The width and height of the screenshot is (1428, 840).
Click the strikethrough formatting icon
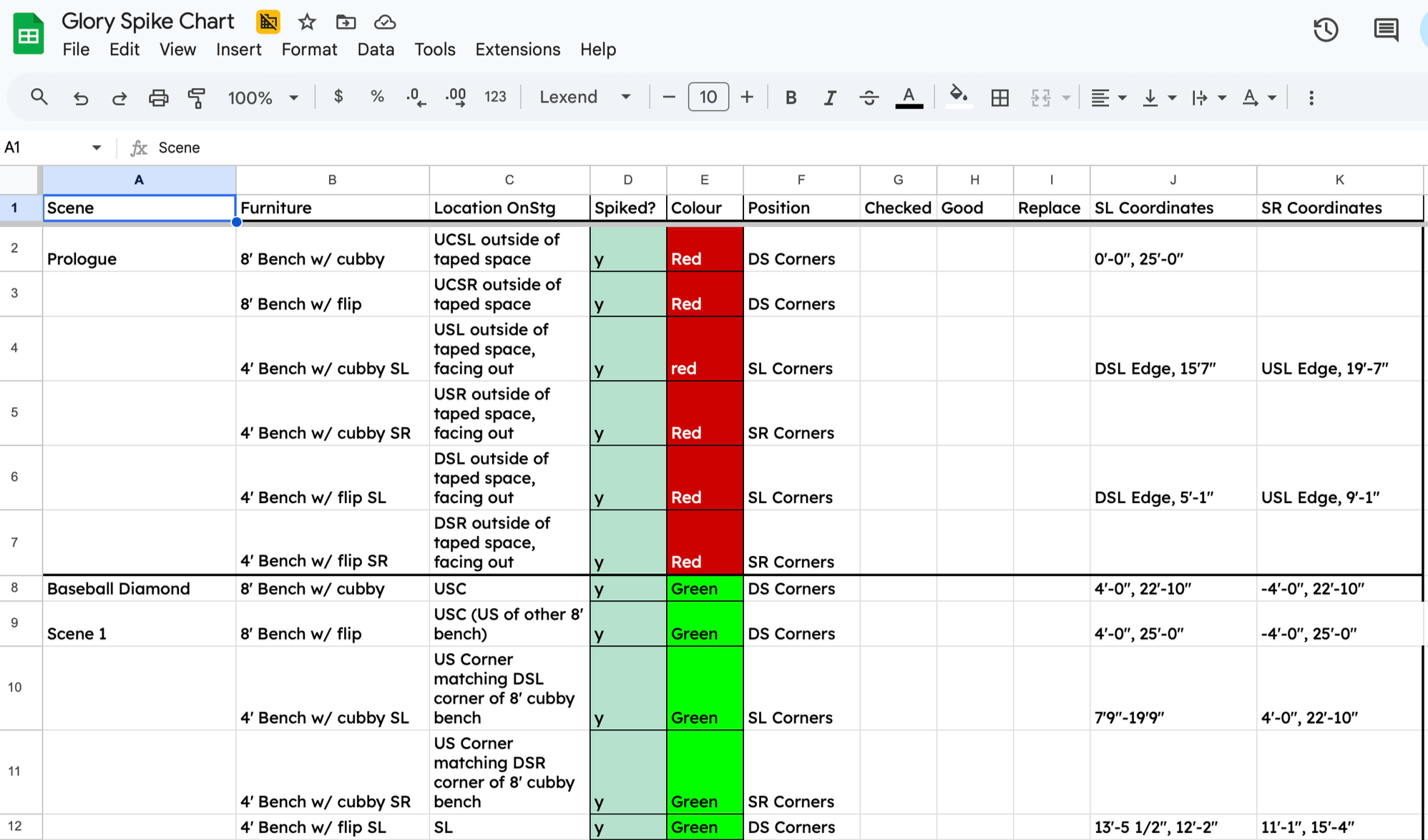(x=869, y=97)
